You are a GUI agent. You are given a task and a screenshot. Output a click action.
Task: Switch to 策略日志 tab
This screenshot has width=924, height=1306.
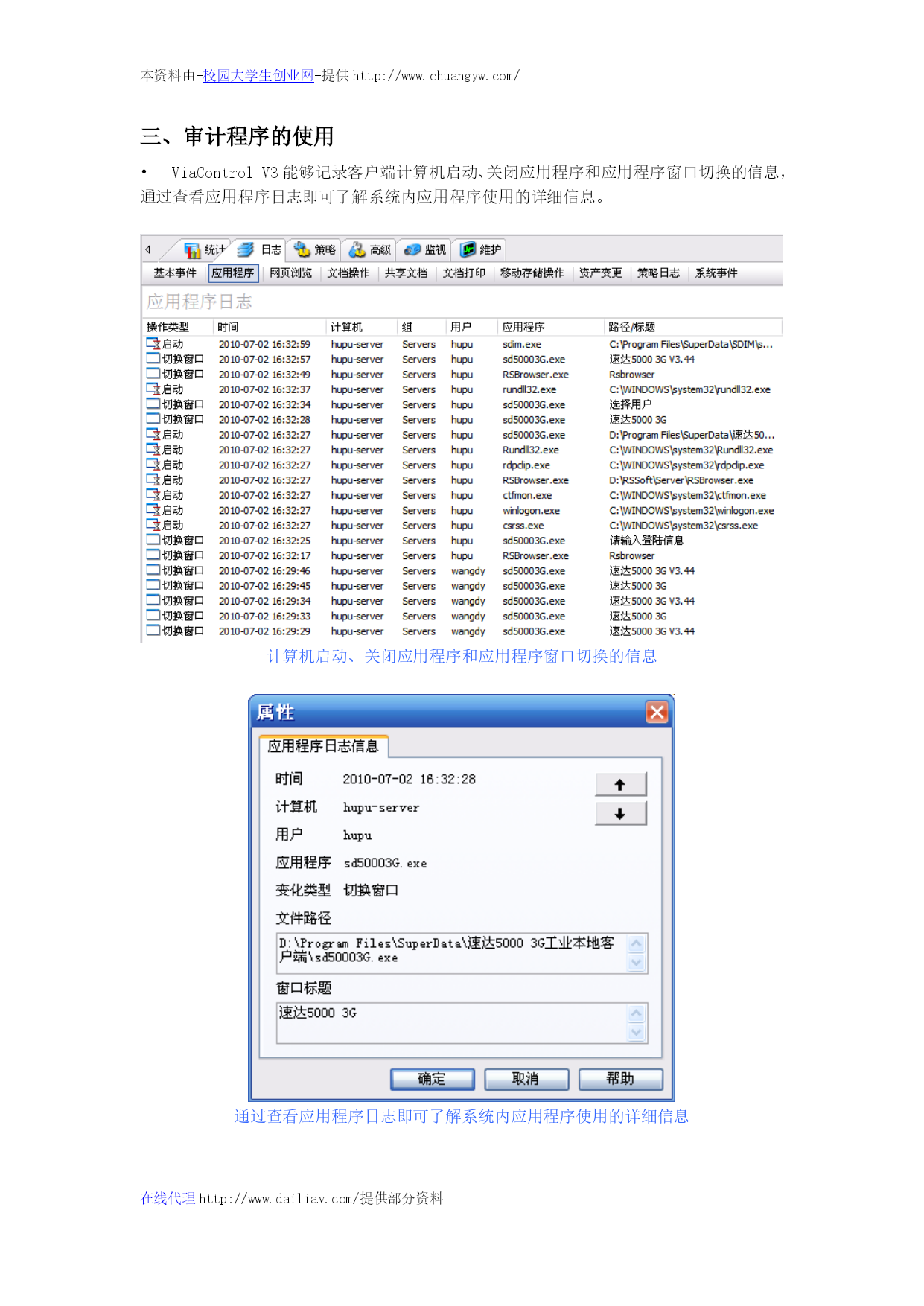click(658, 273)
